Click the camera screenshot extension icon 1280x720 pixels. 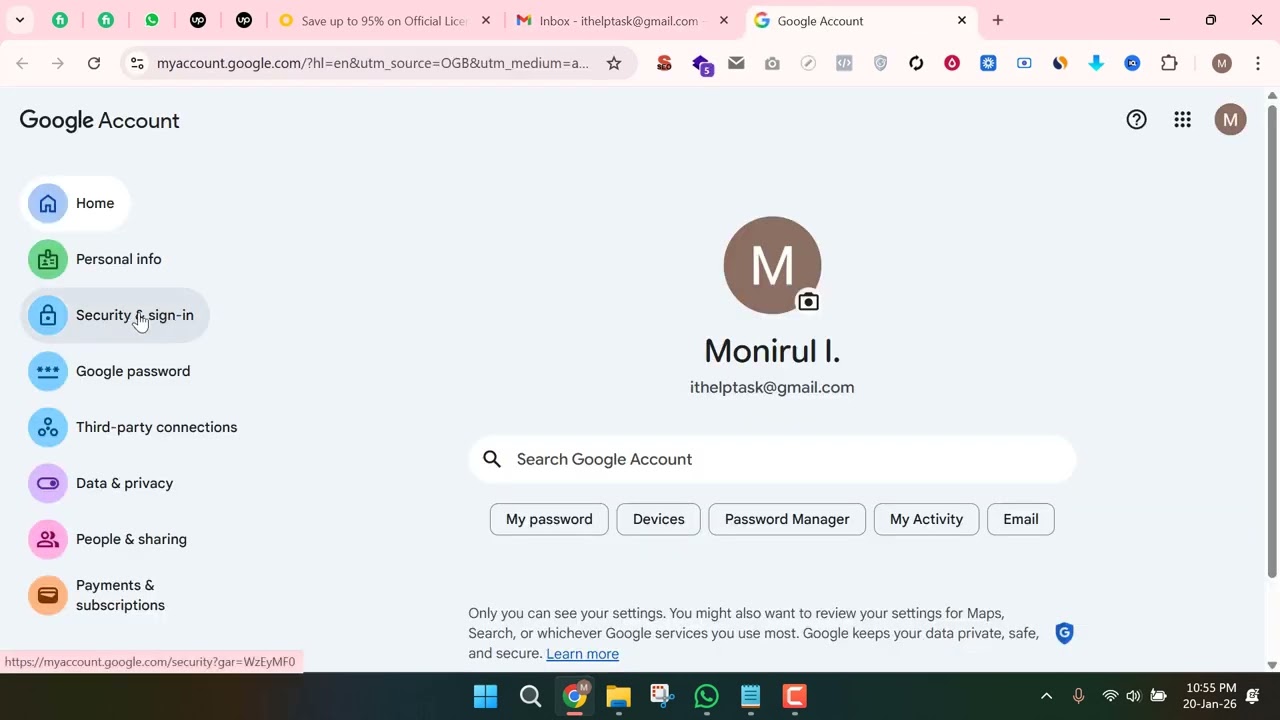pyautogui.click(x=772, y=63)
